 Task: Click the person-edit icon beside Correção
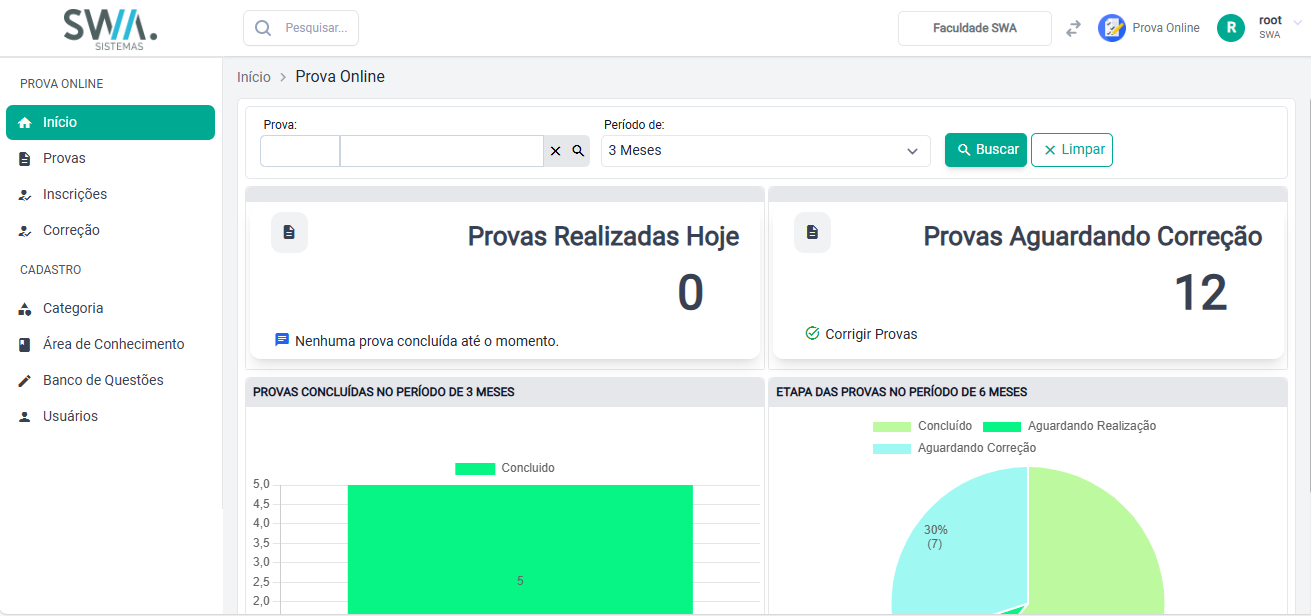point(25,231)
